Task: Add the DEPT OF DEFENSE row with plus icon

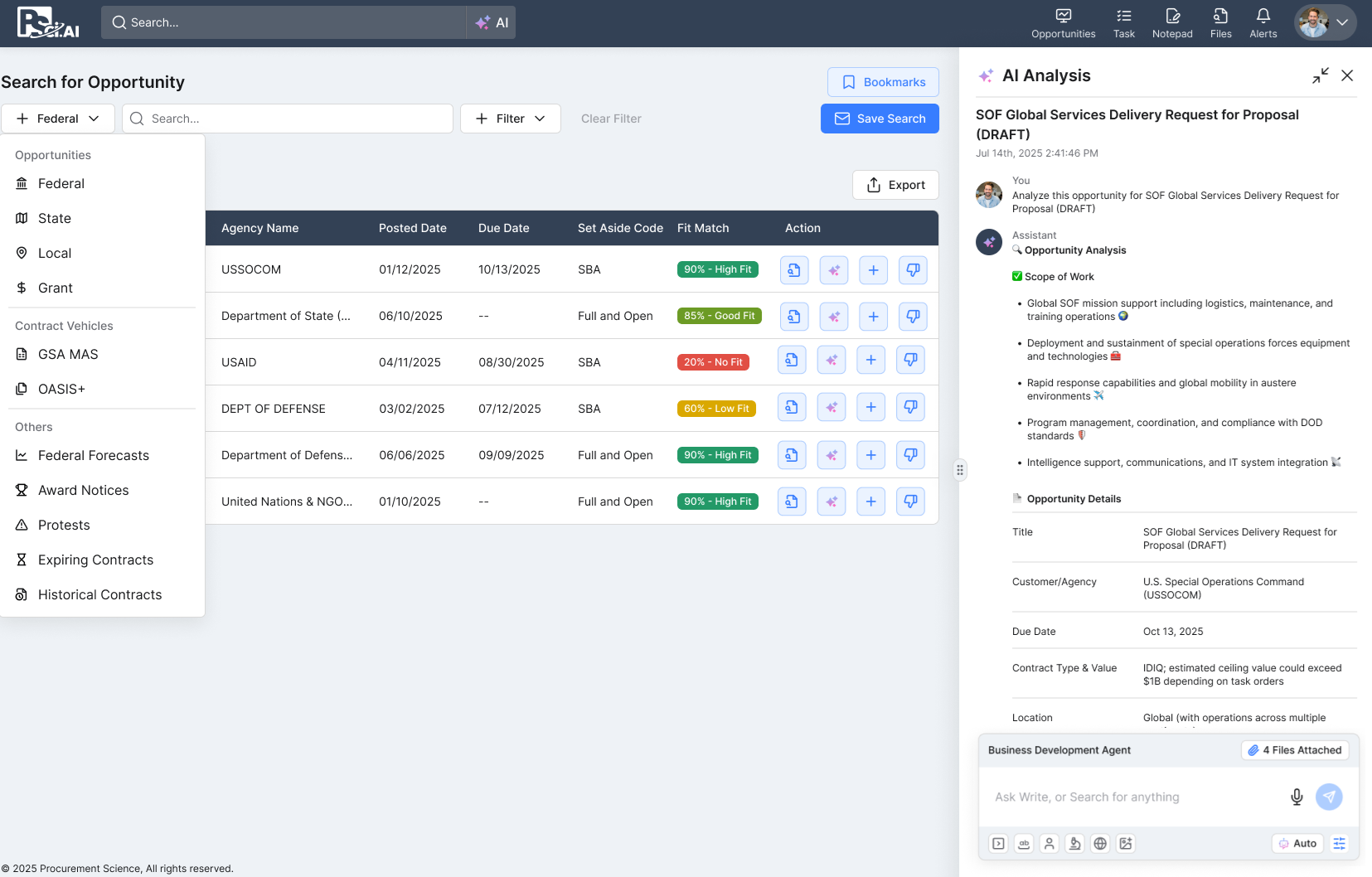Action: point(870,407)
